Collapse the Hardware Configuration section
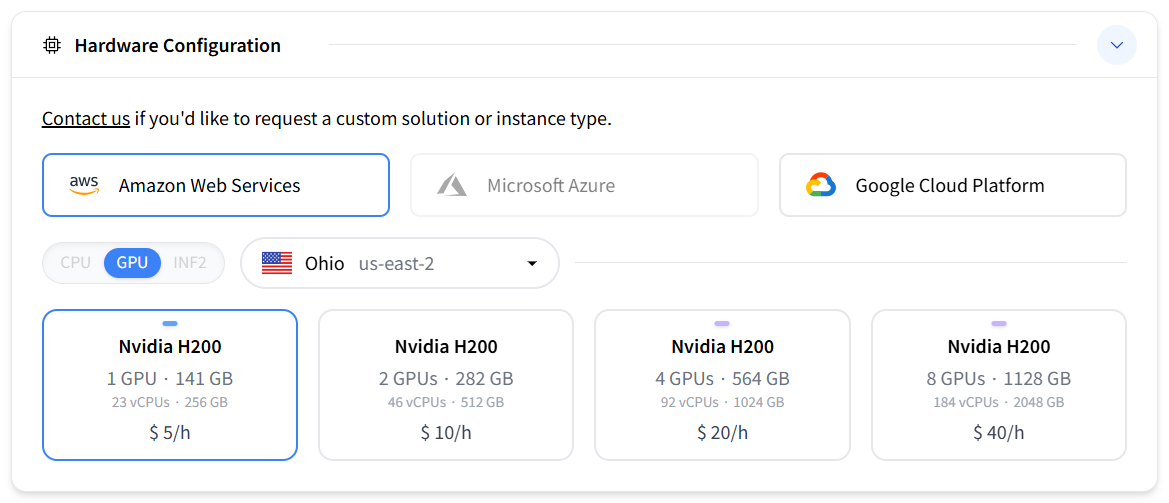The image size is (1169, 503). (x=1116, y=45)
